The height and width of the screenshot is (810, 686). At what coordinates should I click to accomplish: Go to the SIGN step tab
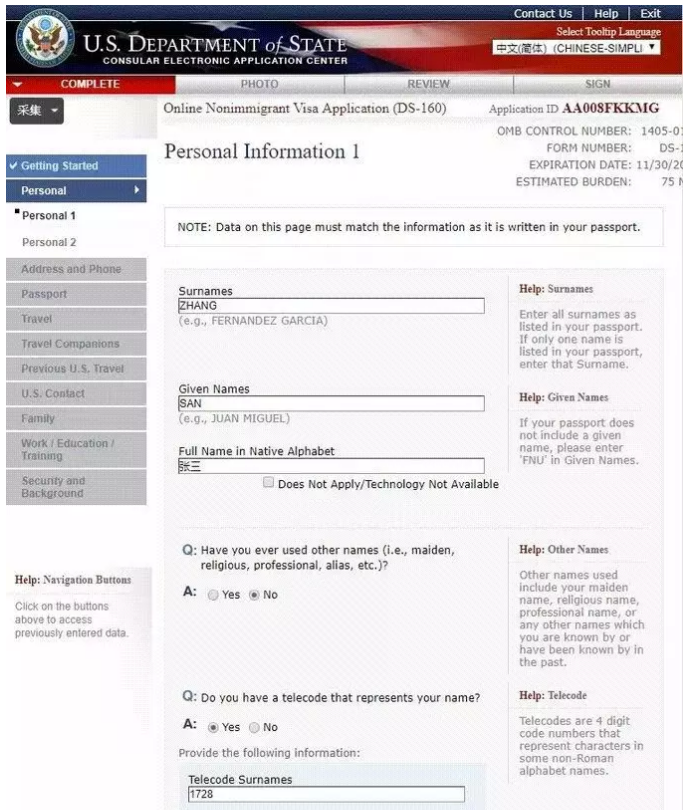click(598, 85)
